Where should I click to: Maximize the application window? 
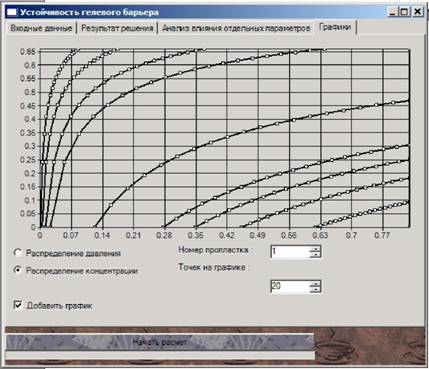click(x=404, y=12)
